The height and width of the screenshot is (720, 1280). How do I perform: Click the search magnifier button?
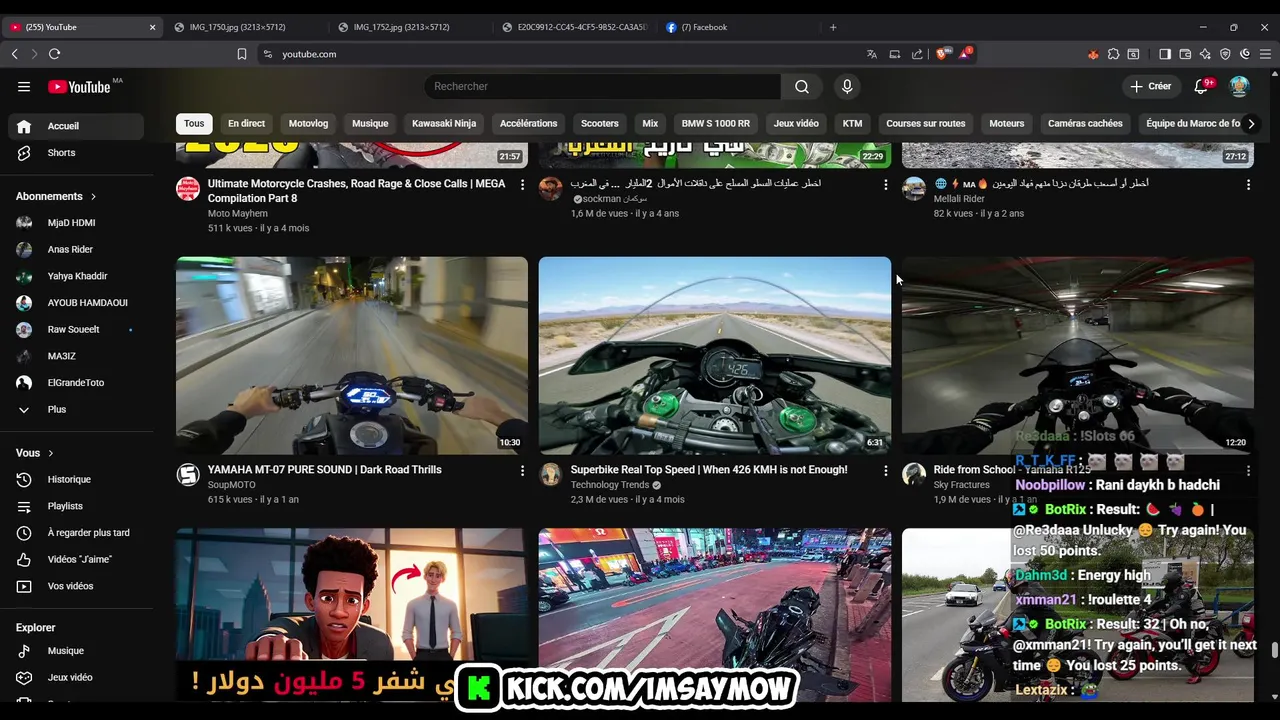click(x=802, y=87)
